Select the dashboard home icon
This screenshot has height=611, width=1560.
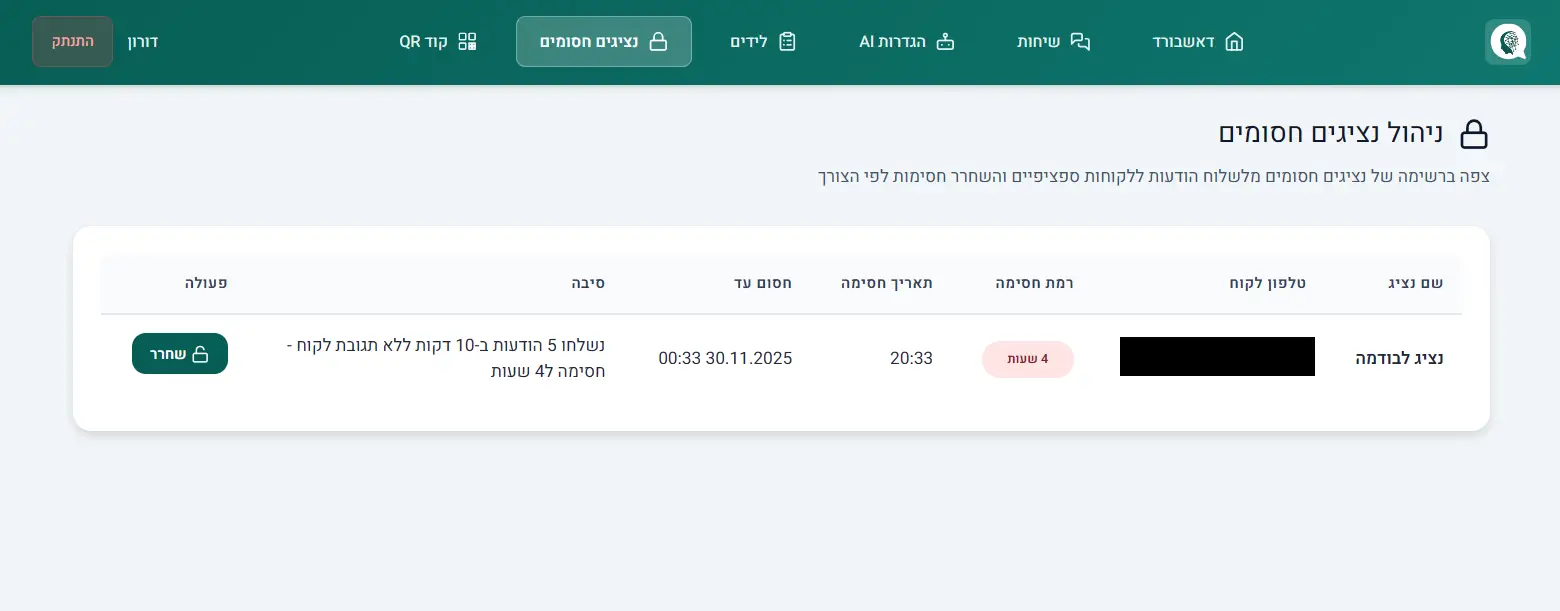click(x=1235, y=41)
